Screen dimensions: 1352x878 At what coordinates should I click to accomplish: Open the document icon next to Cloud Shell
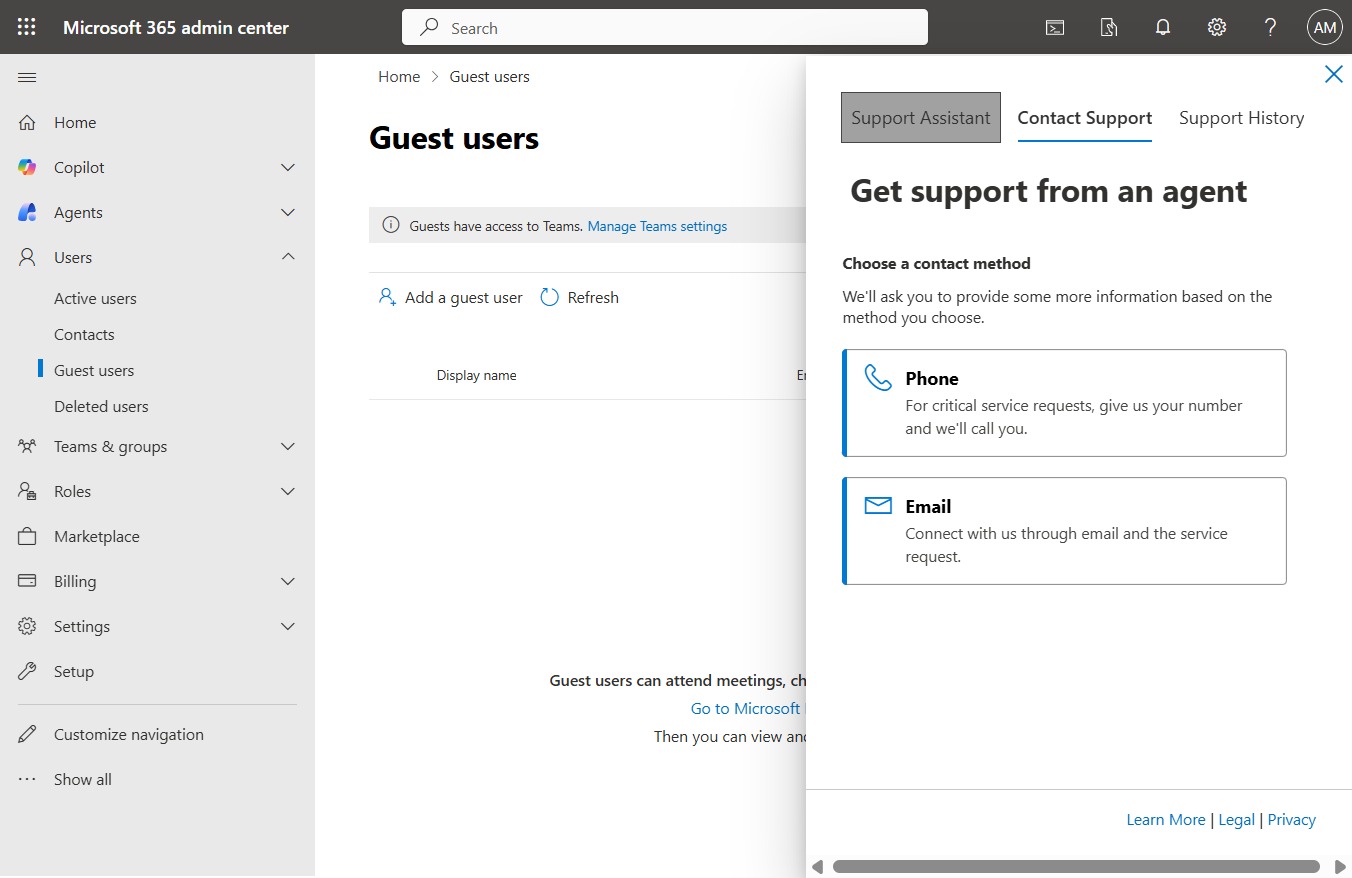point(1109,27)
